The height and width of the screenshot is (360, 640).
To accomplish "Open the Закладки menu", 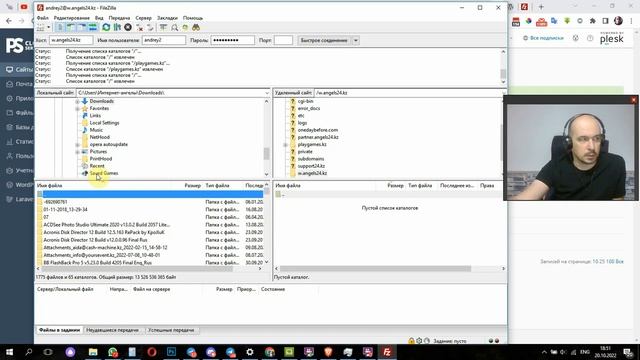I will click(x=167, y=18).
